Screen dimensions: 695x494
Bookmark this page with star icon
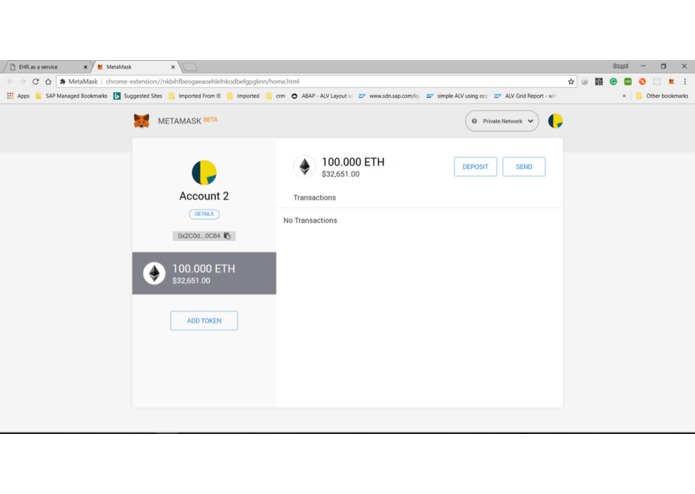(x=571, y=82)
